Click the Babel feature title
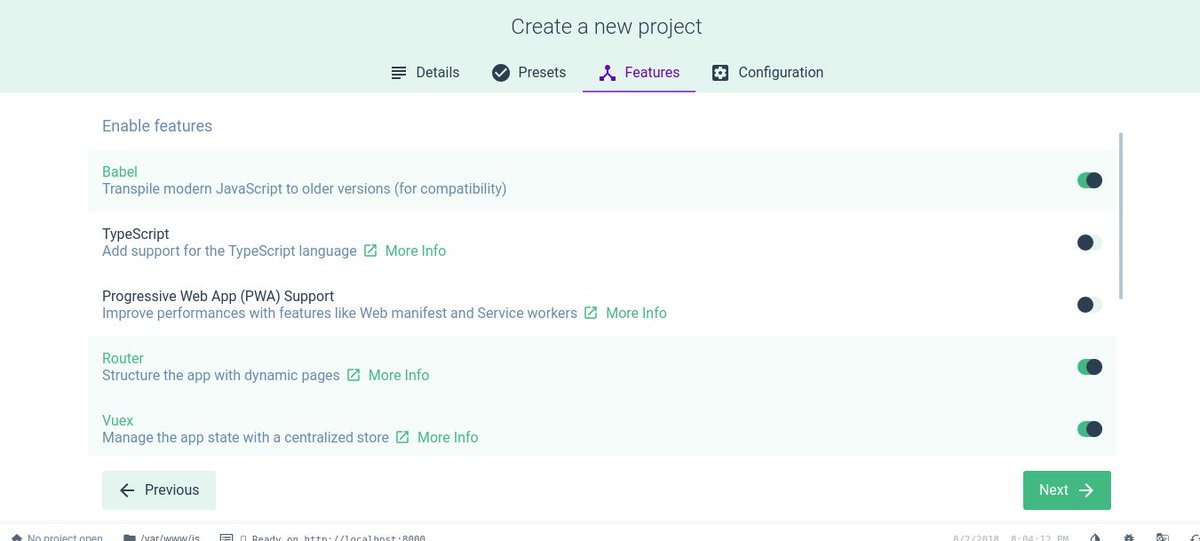Image resolution: width=1200 pixels, height=541 pixels. point(120,172)
